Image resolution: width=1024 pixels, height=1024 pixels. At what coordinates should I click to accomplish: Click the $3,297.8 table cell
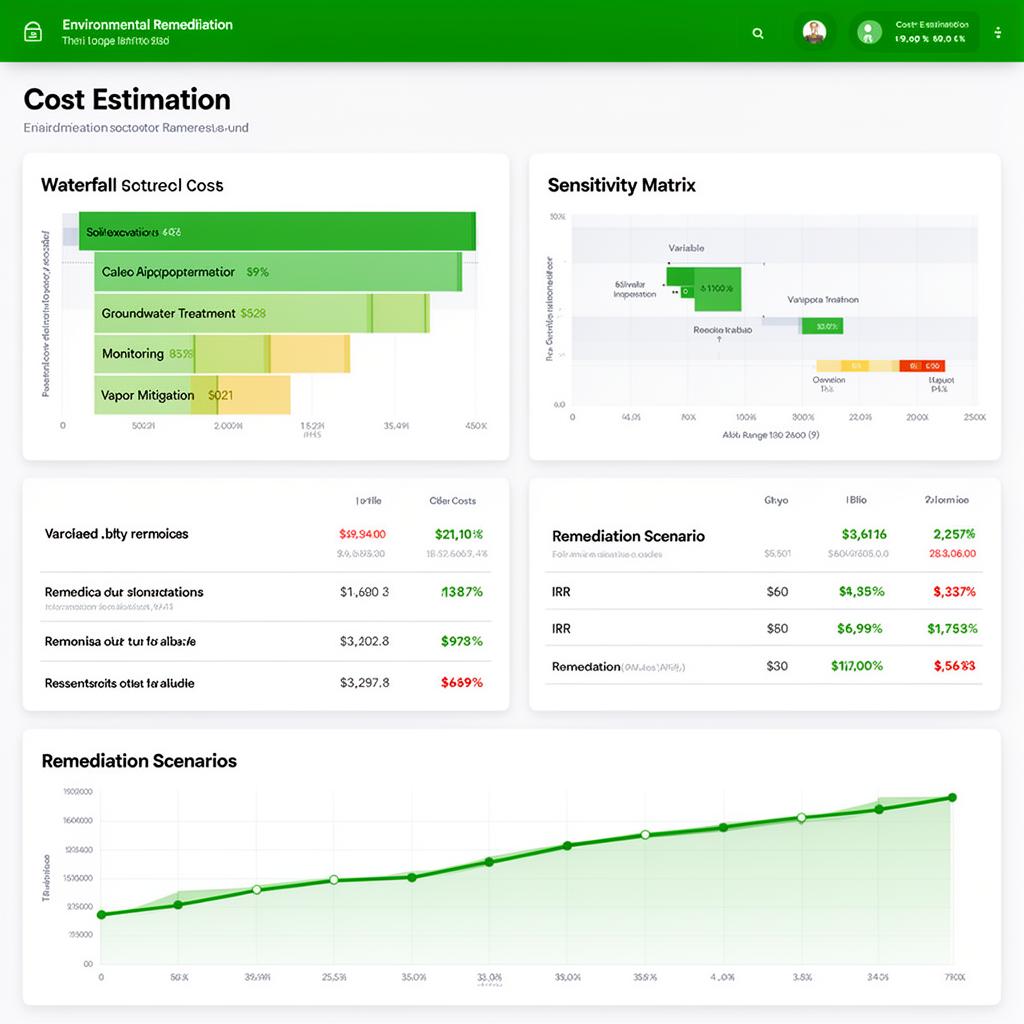pos(364,682)
